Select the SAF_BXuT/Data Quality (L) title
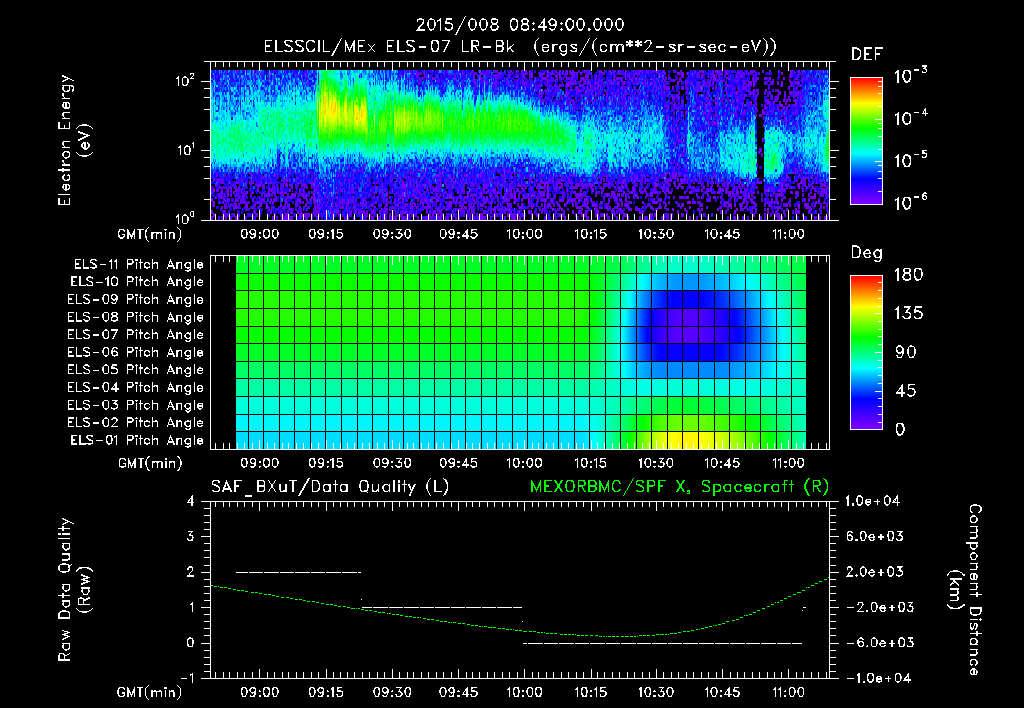The image size is (1024, 708). [x=330, y=487]
